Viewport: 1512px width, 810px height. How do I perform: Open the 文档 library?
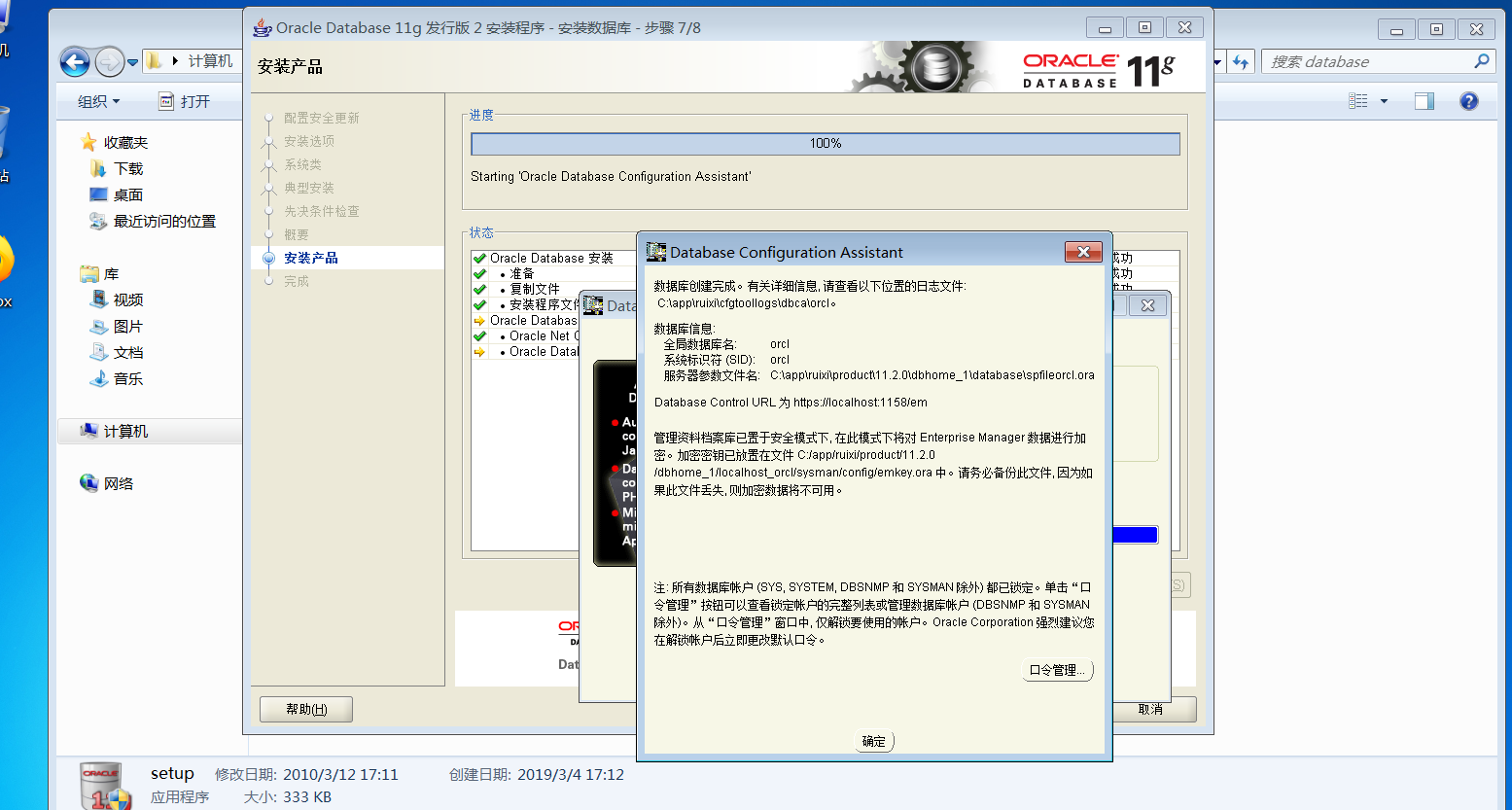[x=128, y=352]
